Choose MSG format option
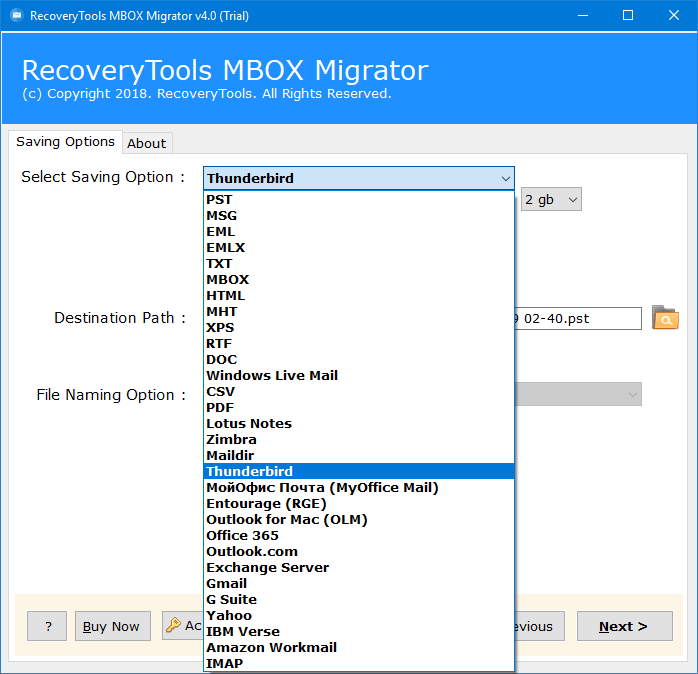Viewport: 698px width, 674px height. (x=359, y=215)
